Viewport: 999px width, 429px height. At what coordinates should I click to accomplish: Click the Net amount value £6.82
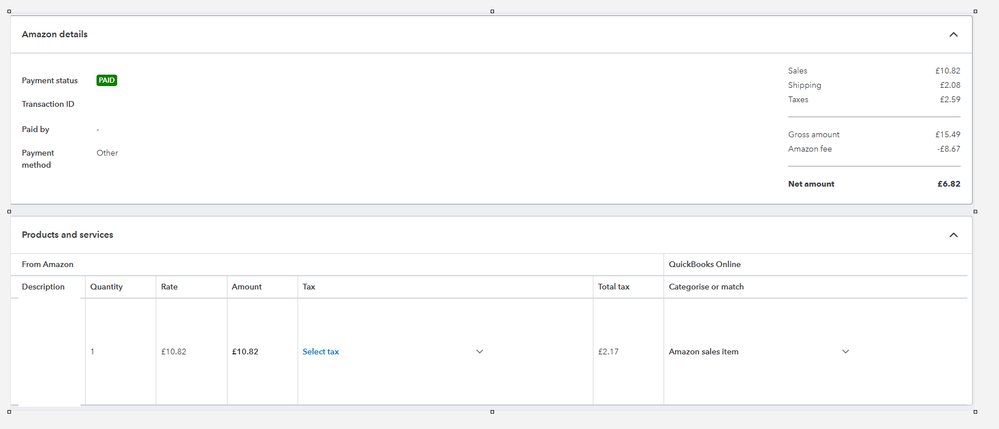tap(949, 184)
